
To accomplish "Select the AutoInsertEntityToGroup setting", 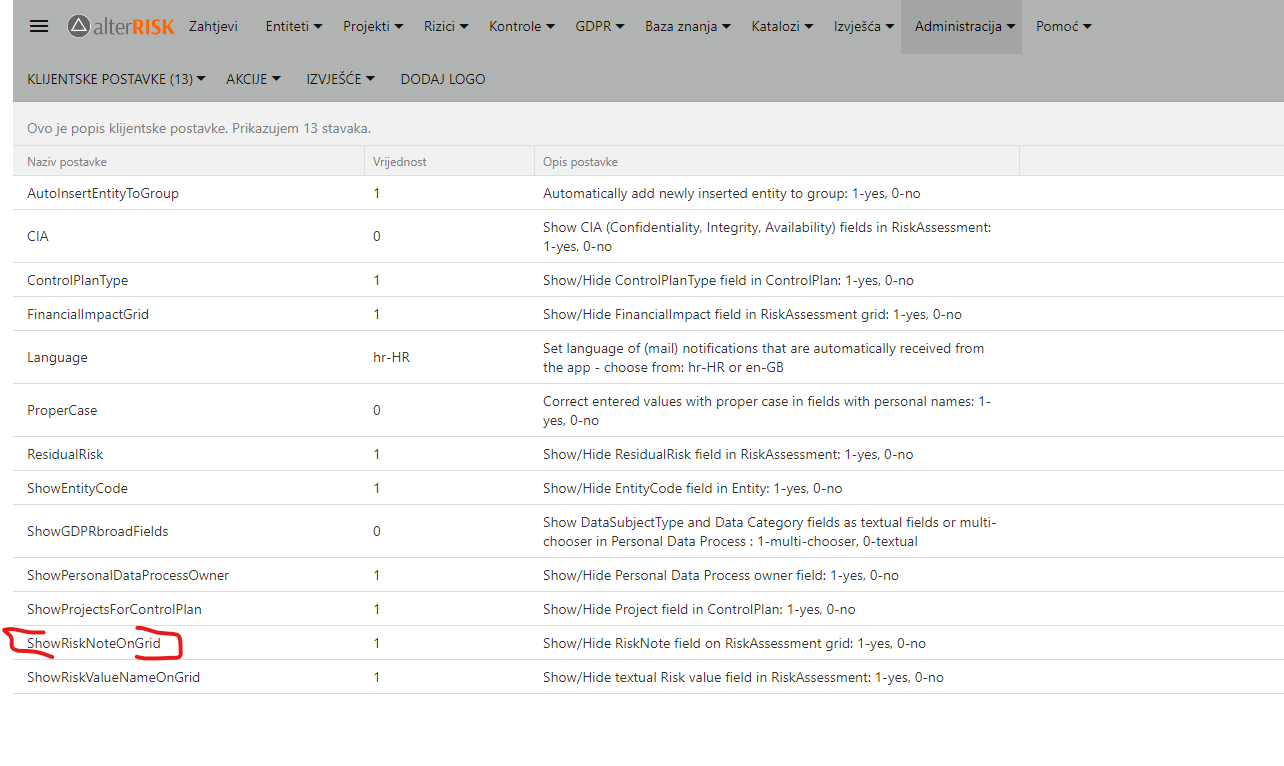I will (103, 193).
